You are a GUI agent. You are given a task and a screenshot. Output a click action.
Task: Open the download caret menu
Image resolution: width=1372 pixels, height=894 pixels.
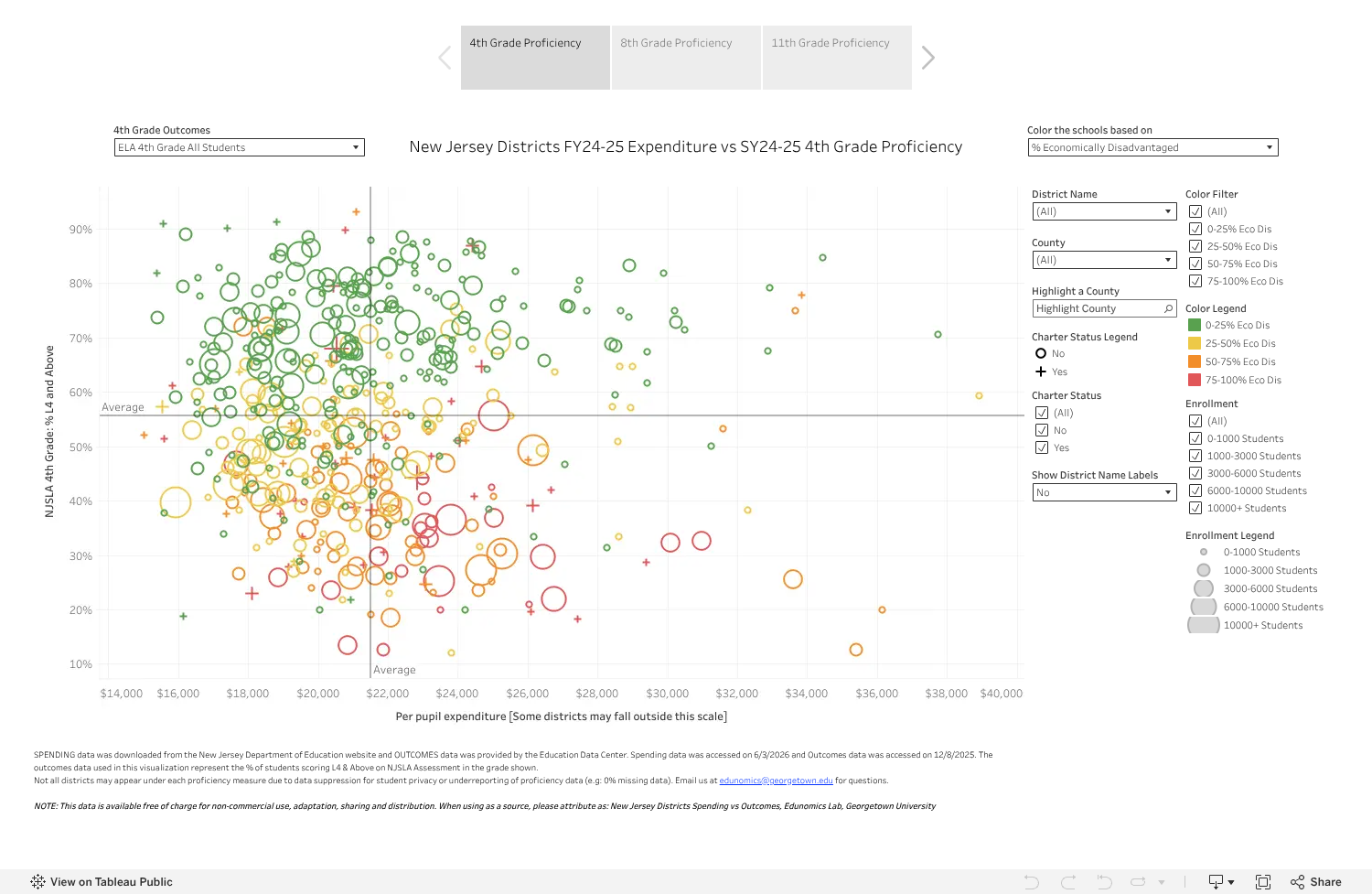pyautogui.click(x=1231, y=882)
